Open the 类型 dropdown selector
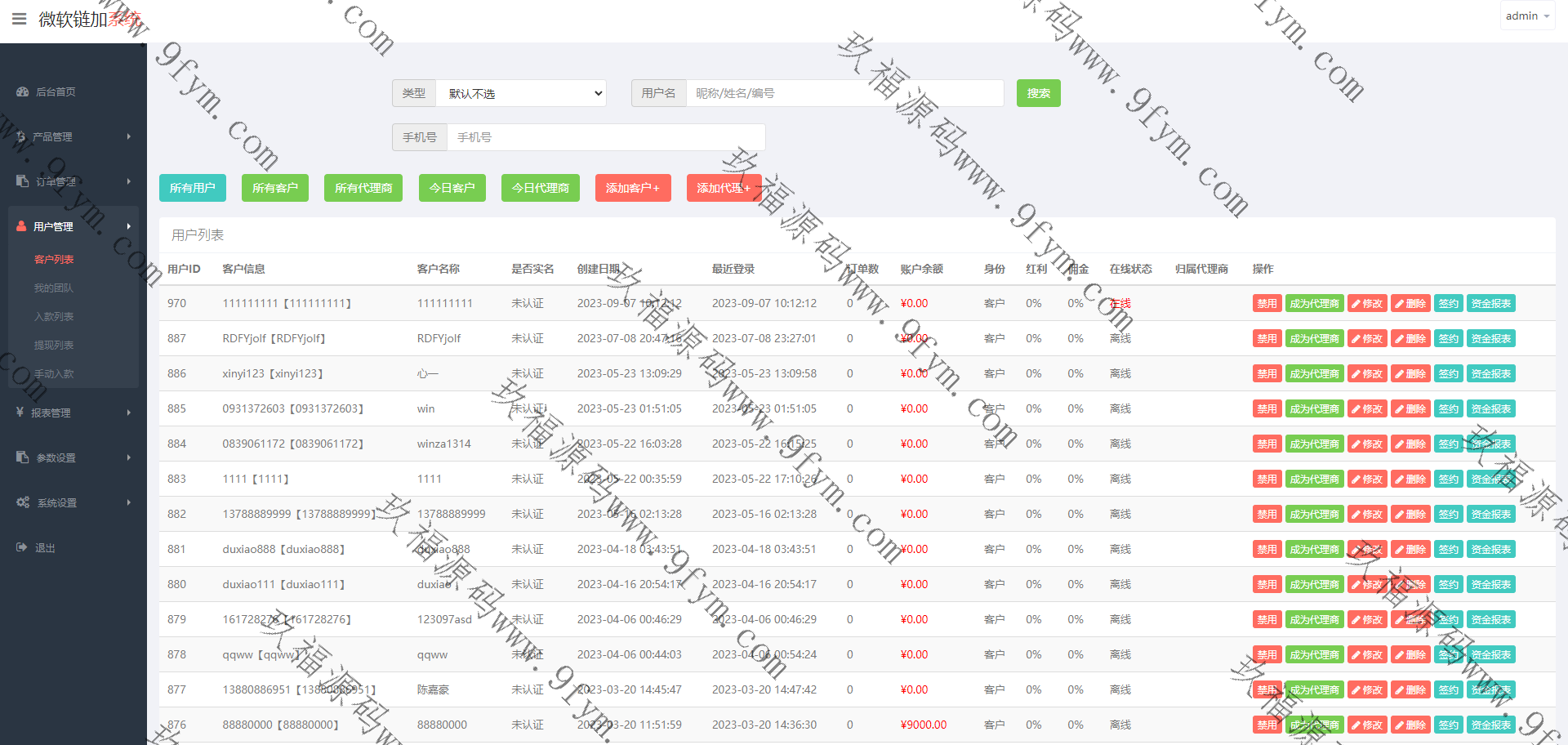1568x745 pixels. pos(521,93)
